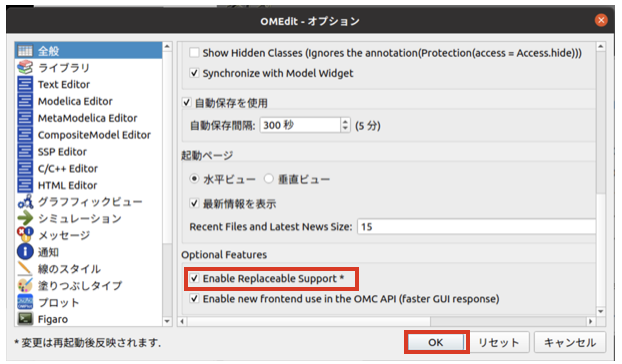Click the C/C++ Editor page icon
The width and height of the screenshot is (622, 364).
click(x=25, y=169)
